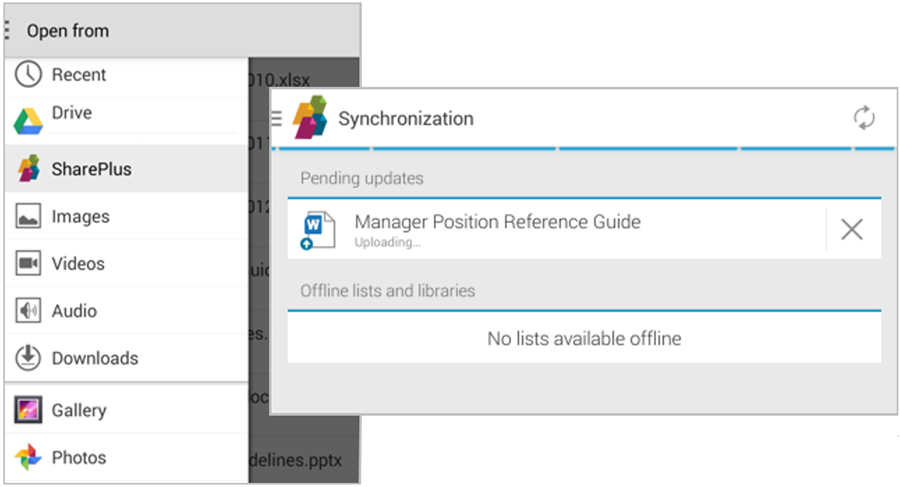This screenshot has width=900, height=487.
Task: Click the Google Drive icon
Action: tap(28, 121)
